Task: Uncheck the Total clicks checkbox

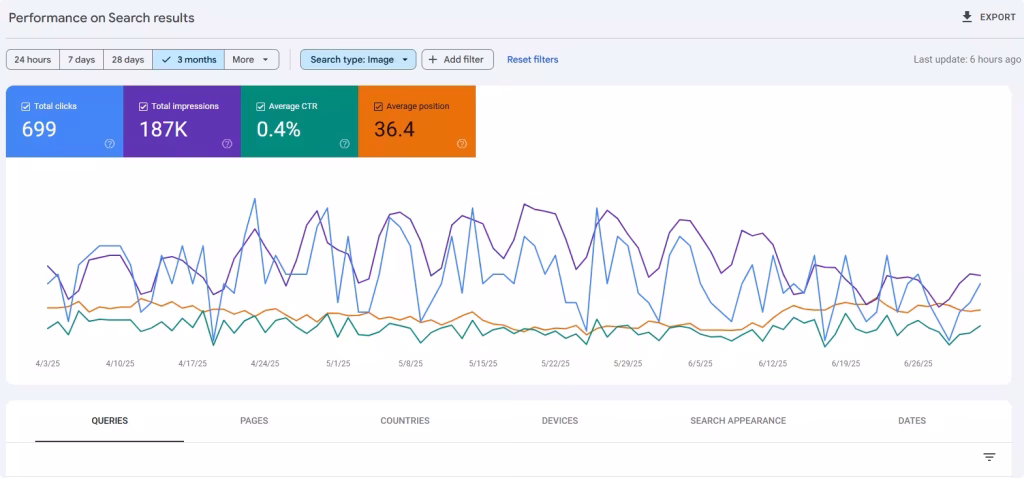Action: coord(26,106)
